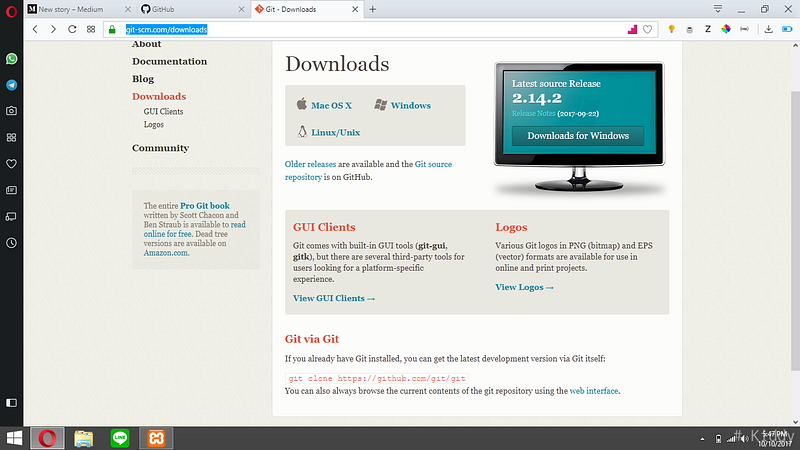Open GUI Clients under Downloads in the navigation
The image size is (800, 450).
tap(163, 111)
